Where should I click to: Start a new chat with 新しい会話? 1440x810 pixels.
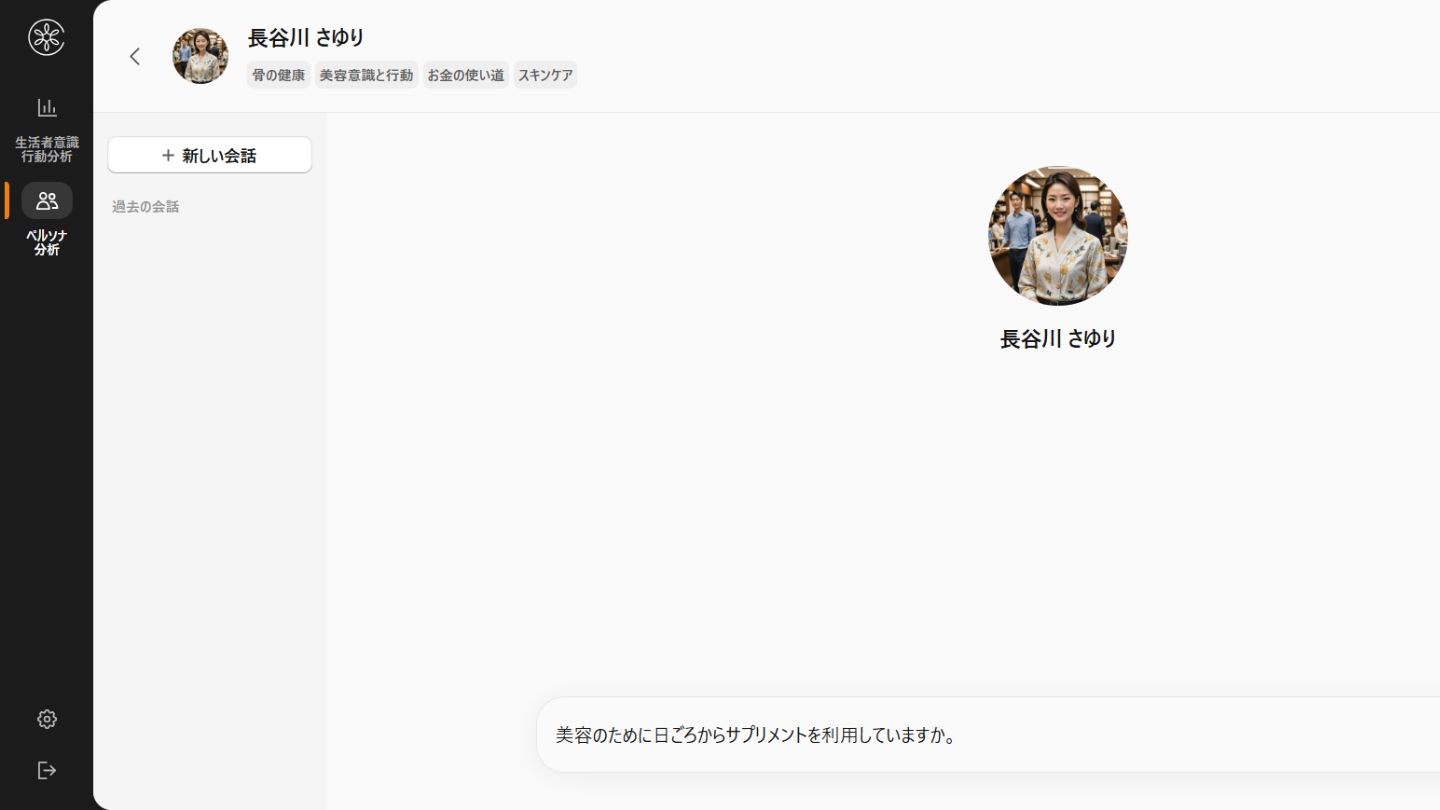point(210,155)
